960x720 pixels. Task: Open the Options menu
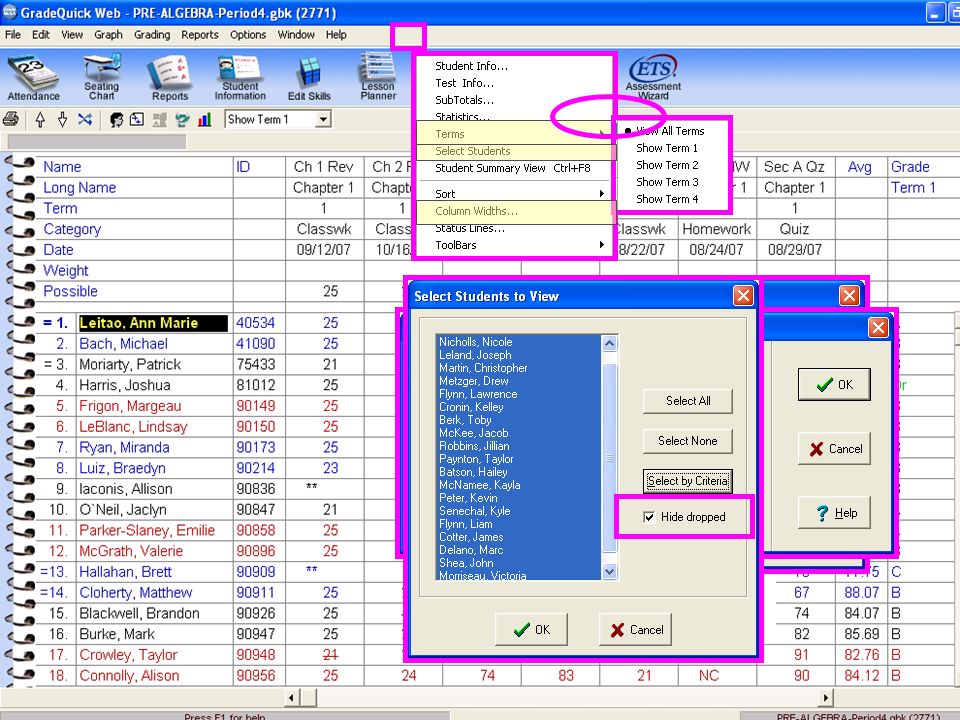pos(248,35)
